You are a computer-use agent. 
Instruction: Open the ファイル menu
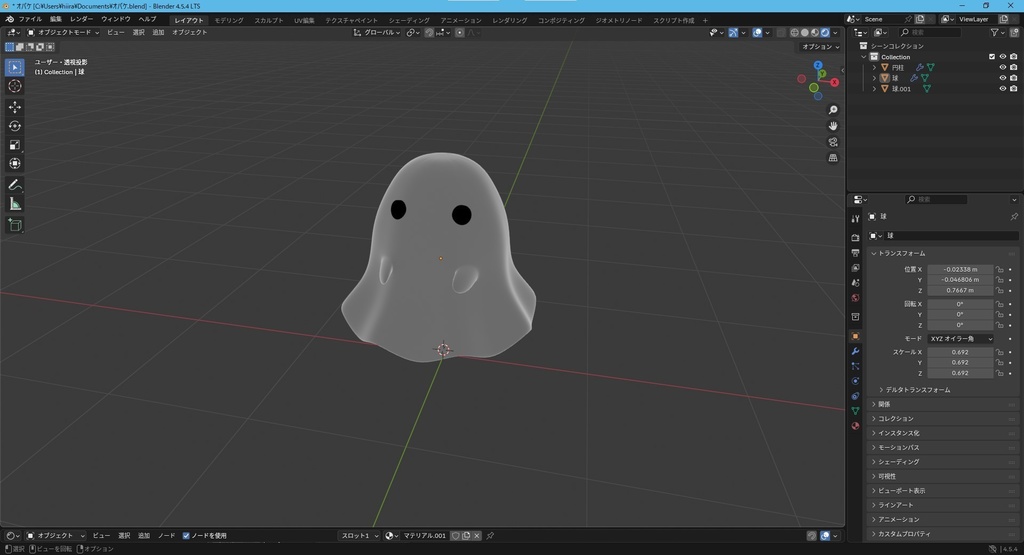[x=30, y=19]
